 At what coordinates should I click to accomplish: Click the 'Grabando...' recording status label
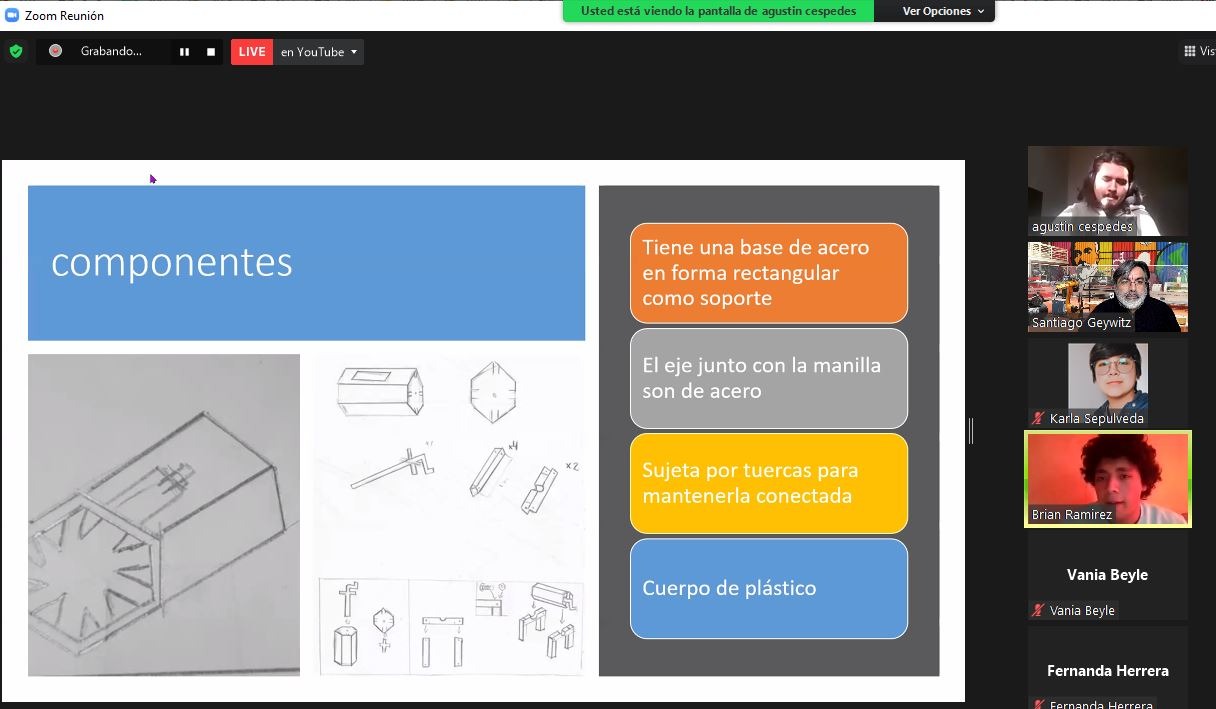pos(111,52)
